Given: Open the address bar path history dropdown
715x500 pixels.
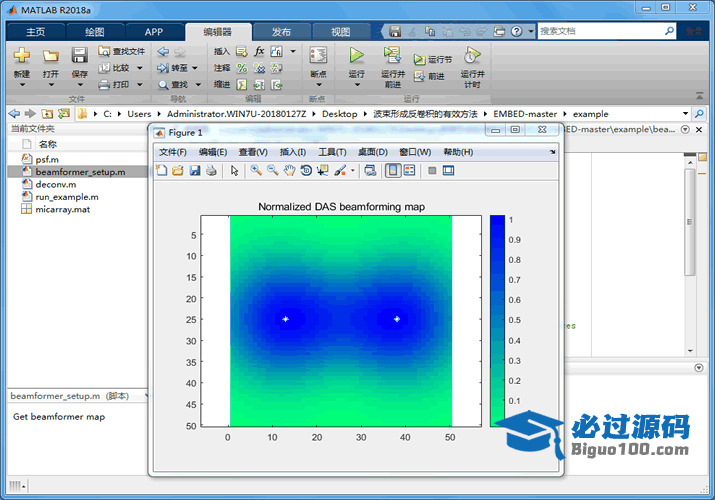Looking at the screenshot, I should click(x=685, y=113).
